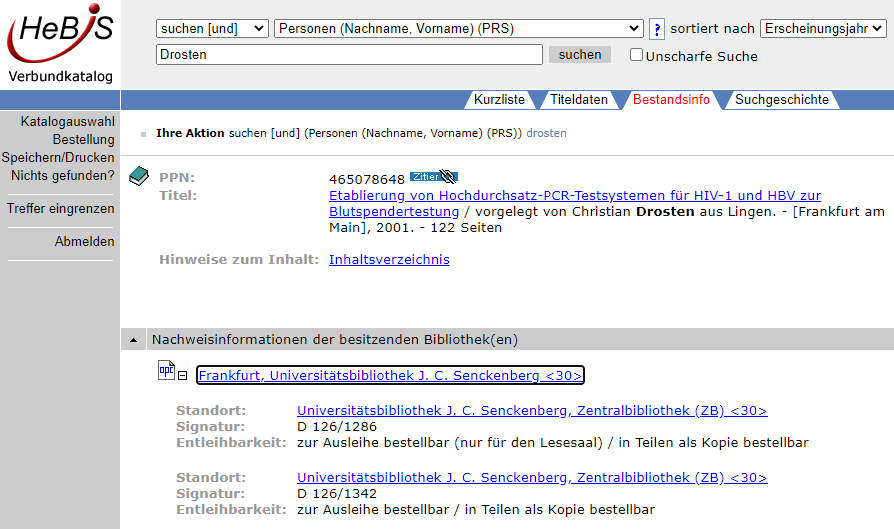Click the blue question mark help icon
The image size is (894, 529).
(x=657, y=29)
